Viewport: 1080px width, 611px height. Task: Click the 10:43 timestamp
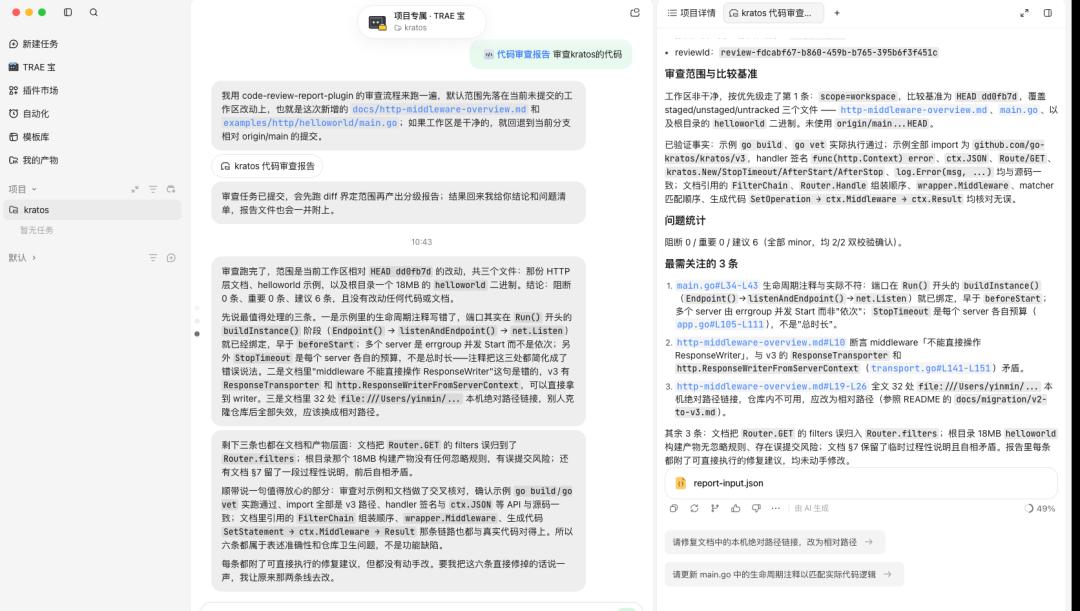[x=422, y=242]
